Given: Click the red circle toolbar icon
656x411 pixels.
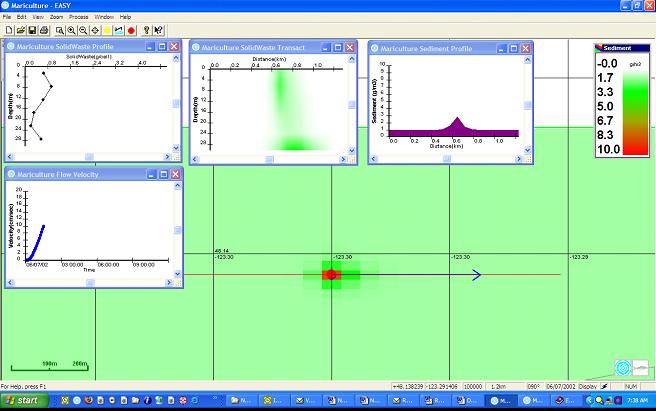Looking at the screenshot, I should coord(130,30).
